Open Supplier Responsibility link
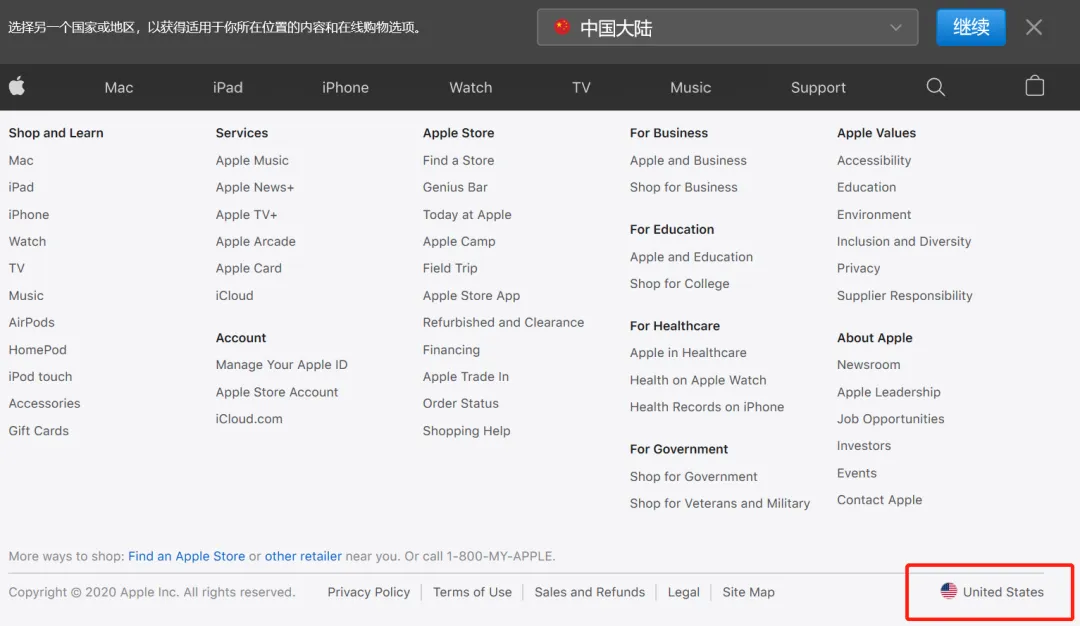Image resolution: width=1080 pixels, height=626 pixels. coord(904,295)
